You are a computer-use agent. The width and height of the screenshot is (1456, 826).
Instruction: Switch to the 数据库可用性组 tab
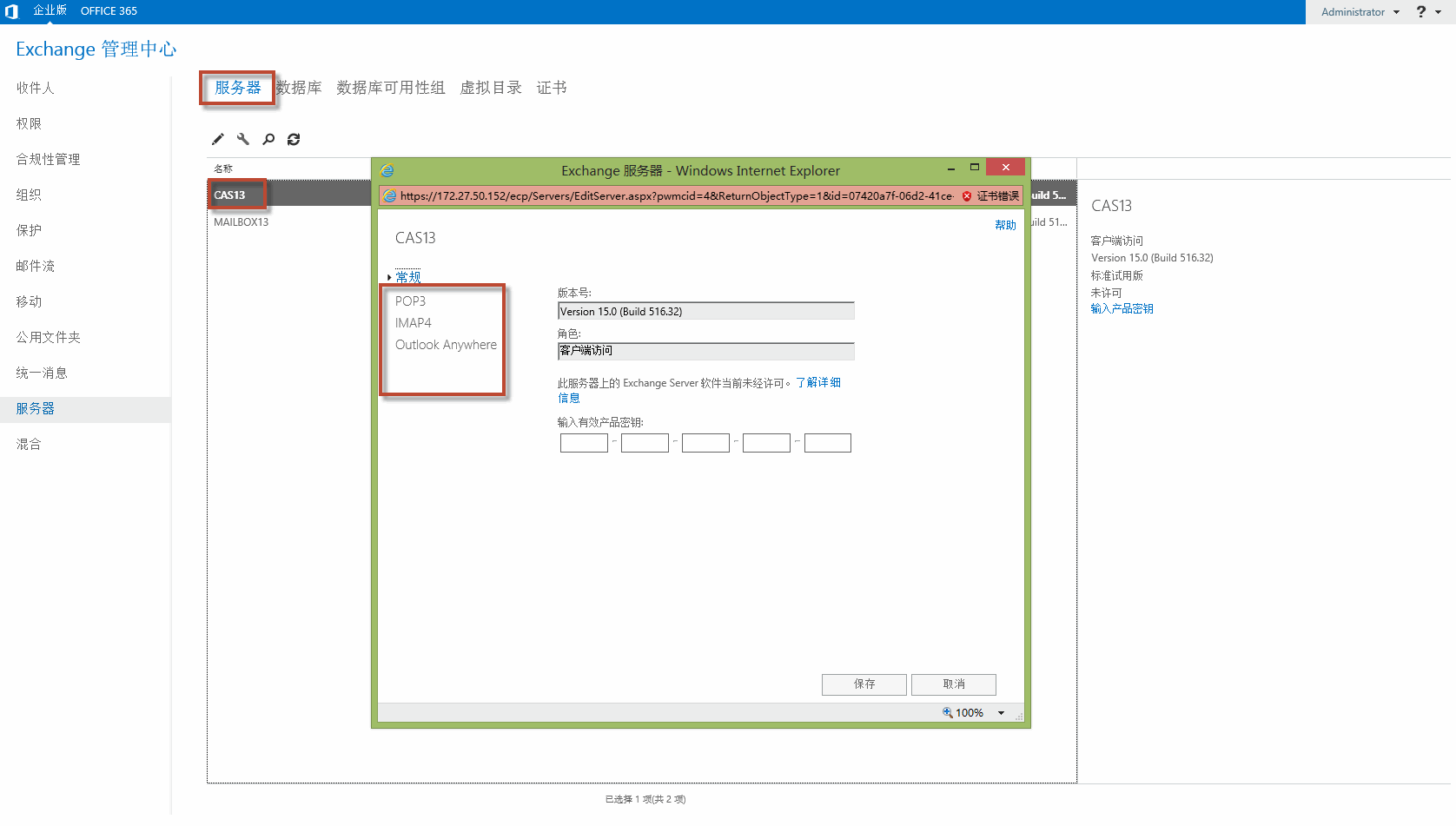pyautogui.click(x=391, y=88)
